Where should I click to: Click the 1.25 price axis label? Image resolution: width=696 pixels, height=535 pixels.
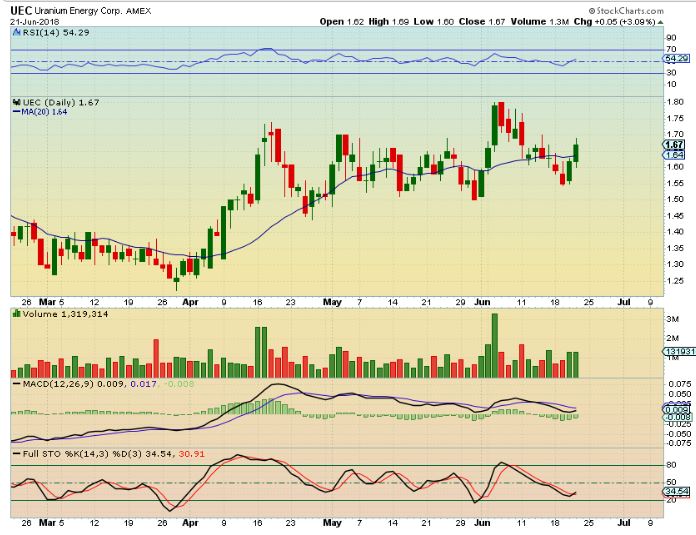pos(675,281)
